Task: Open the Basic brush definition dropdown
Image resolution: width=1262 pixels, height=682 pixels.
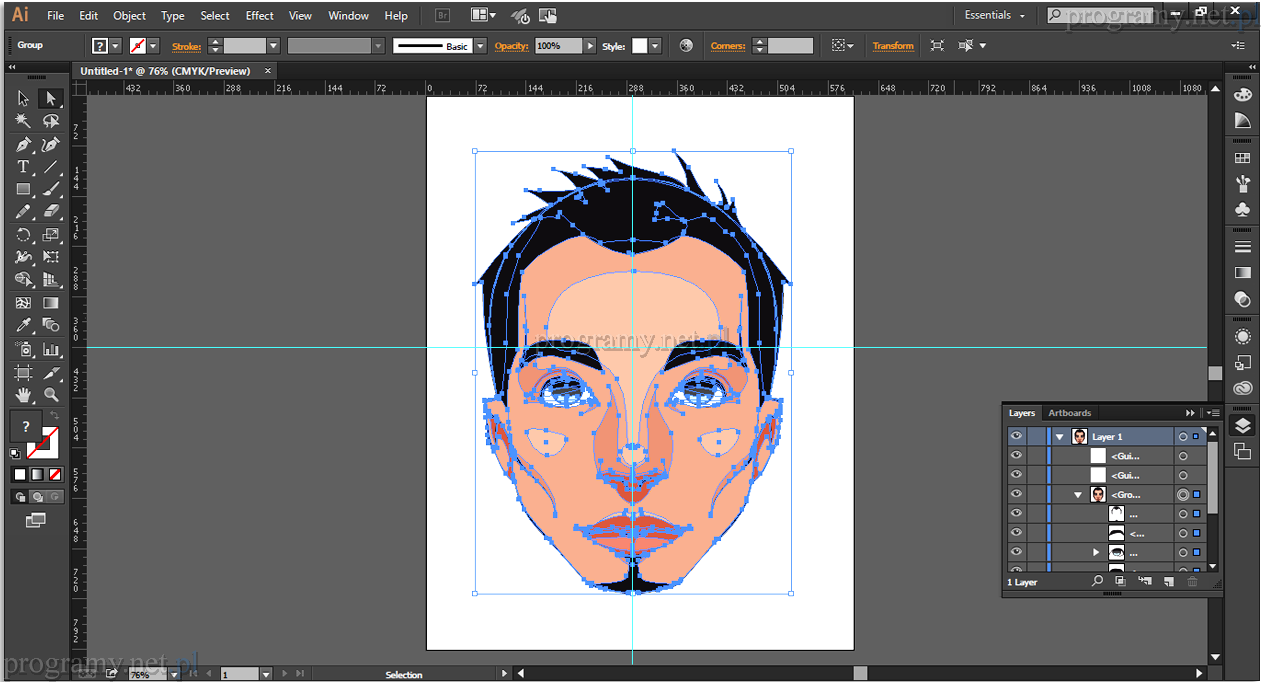Action: tap(480, 46)
